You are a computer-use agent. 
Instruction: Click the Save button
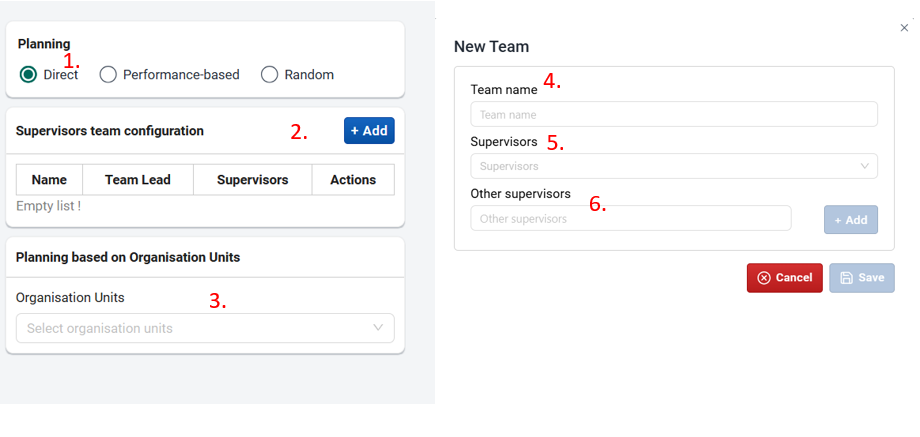tap(862, 277)
